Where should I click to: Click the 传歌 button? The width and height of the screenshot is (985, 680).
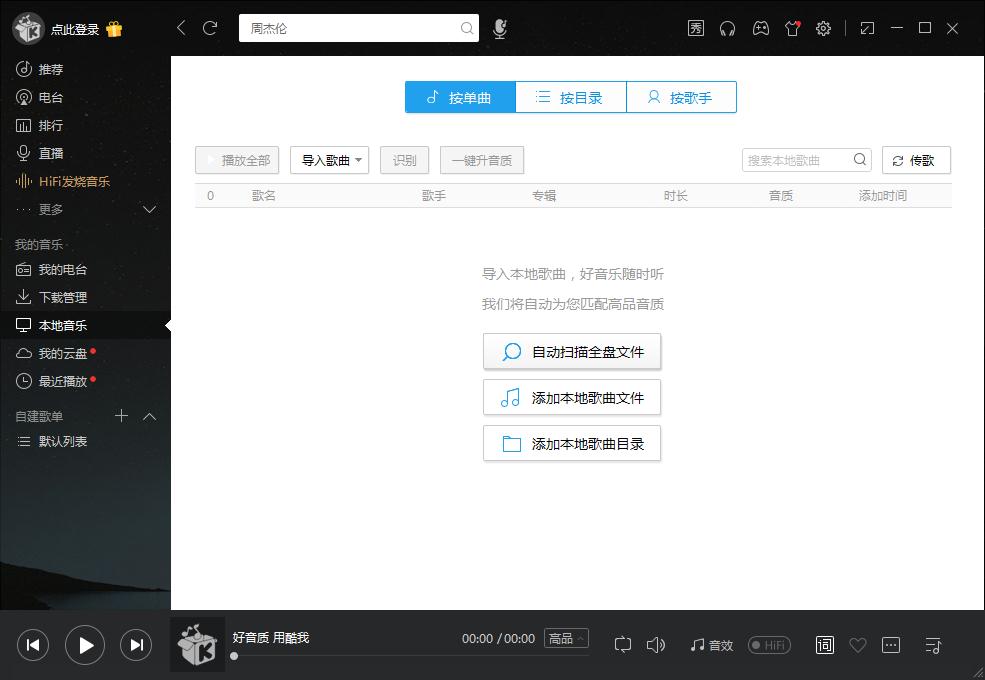click(916, 160)
